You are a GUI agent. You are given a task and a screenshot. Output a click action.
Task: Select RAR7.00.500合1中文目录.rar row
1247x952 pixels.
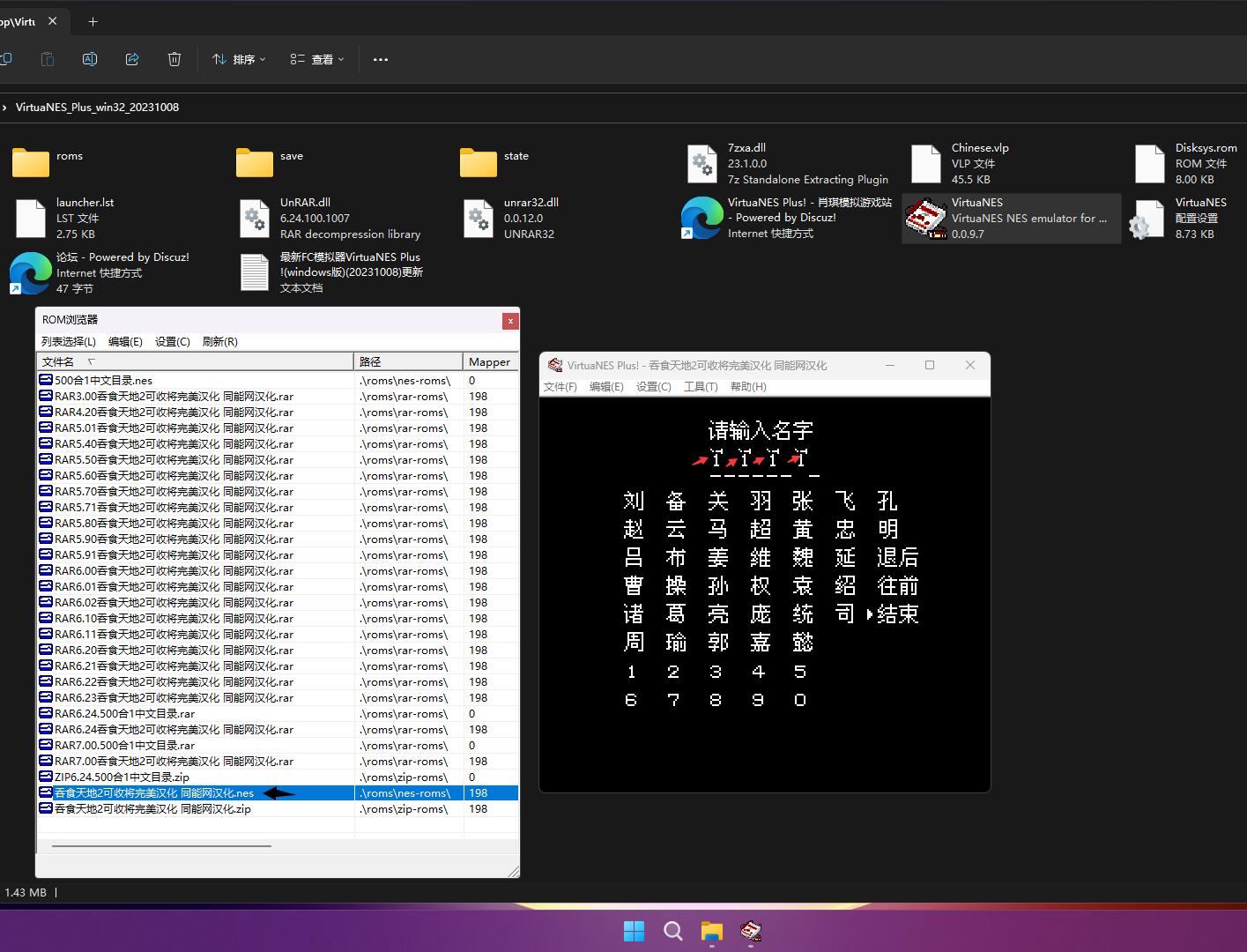(x=277, y=745)
